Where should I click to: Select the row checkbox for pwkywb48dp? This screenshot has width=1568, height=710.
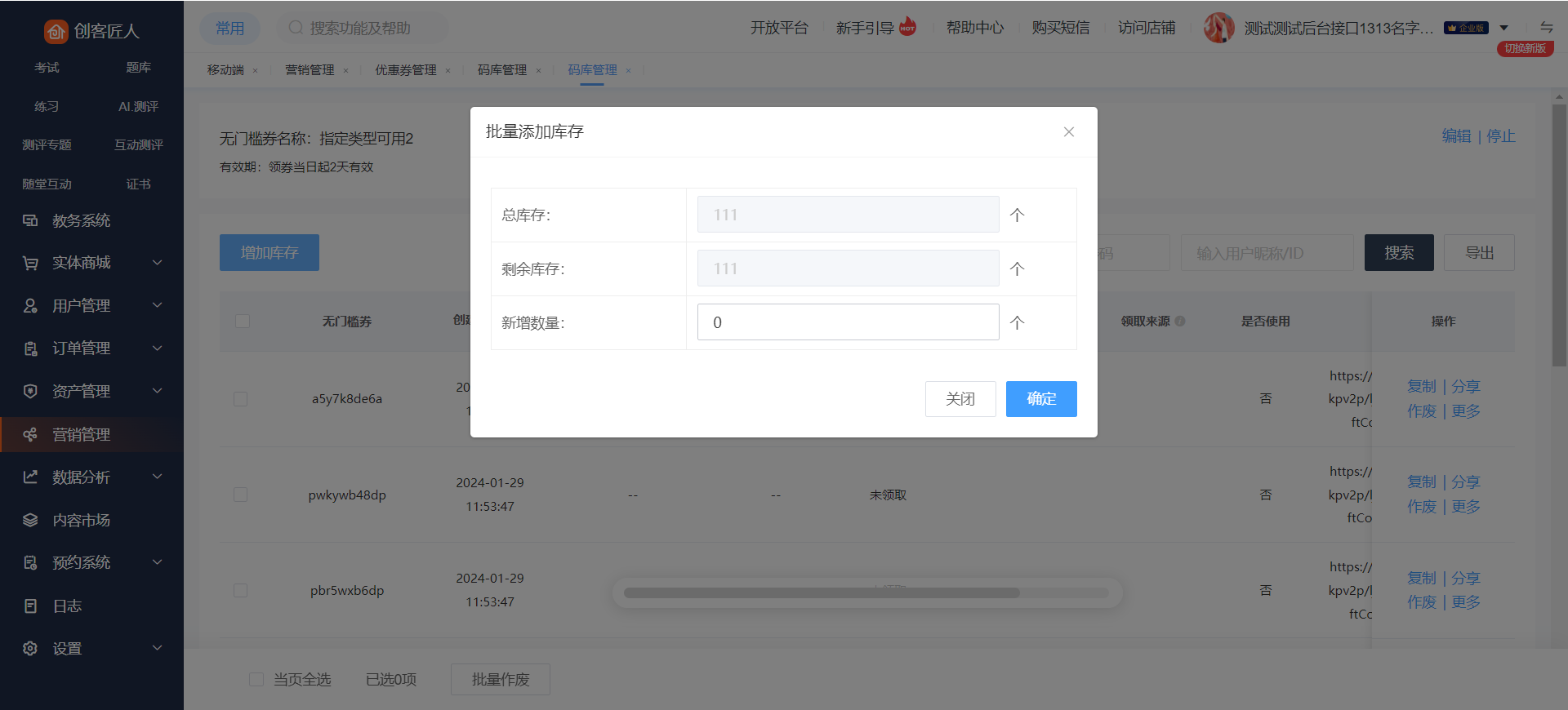coord(240,495)
